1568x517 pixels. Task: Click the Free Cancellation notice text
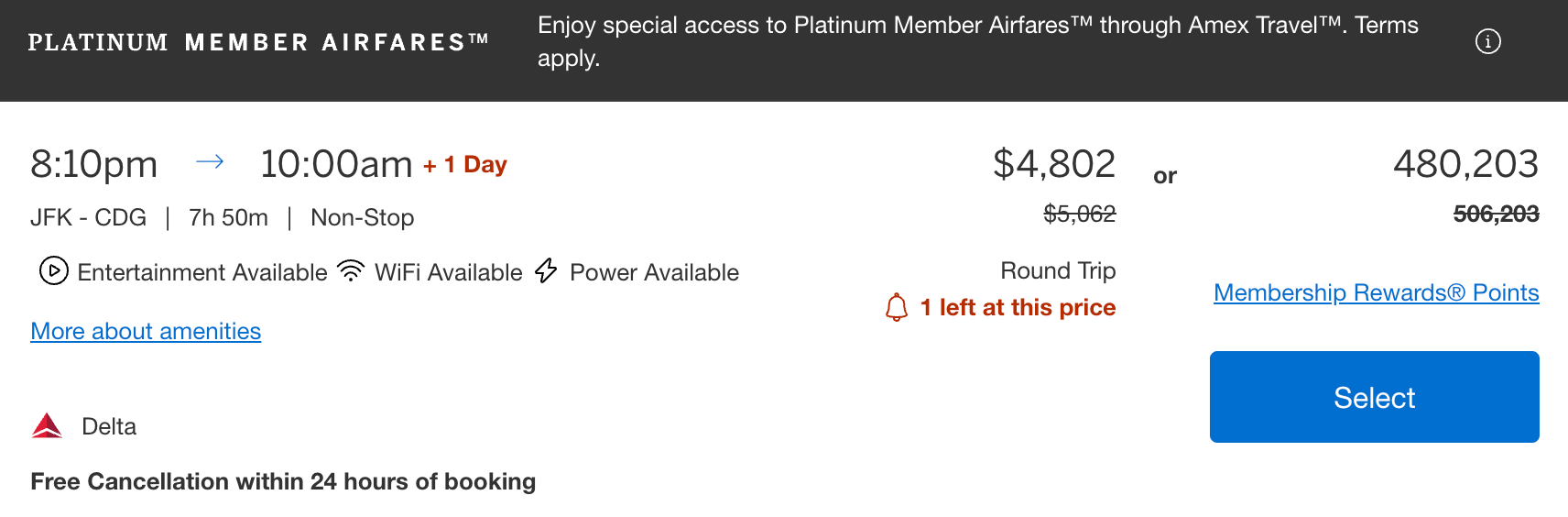pyautogui.click(x=283, y=481)
